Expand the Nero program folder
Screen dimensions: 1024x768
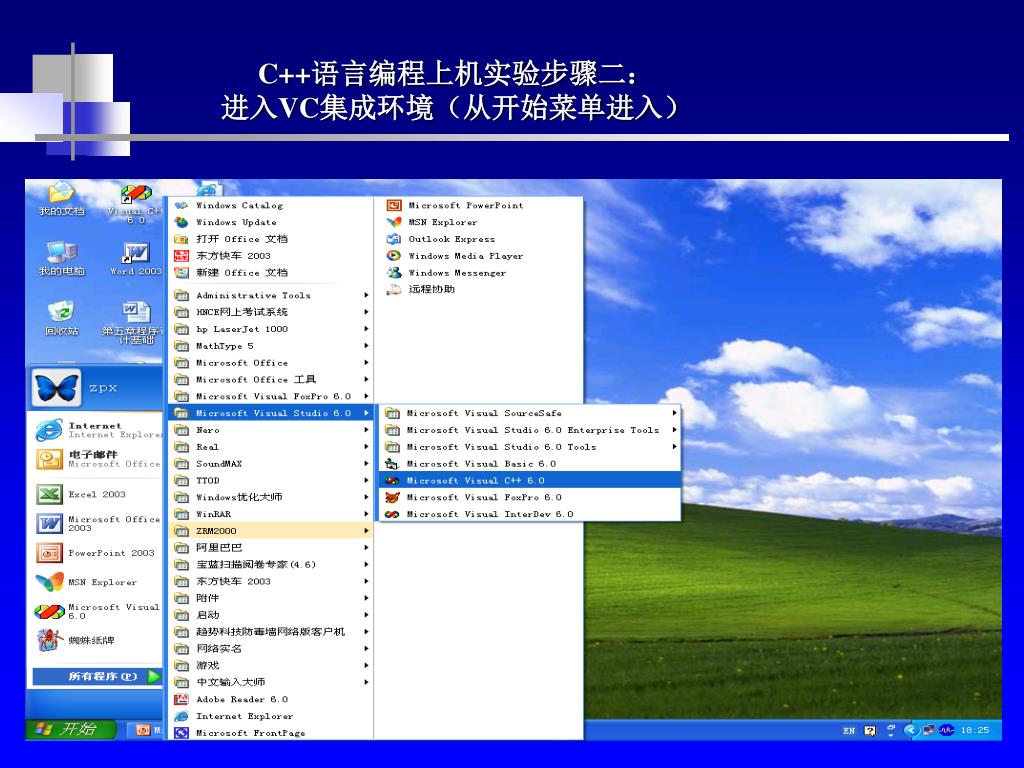click(271, 430)
